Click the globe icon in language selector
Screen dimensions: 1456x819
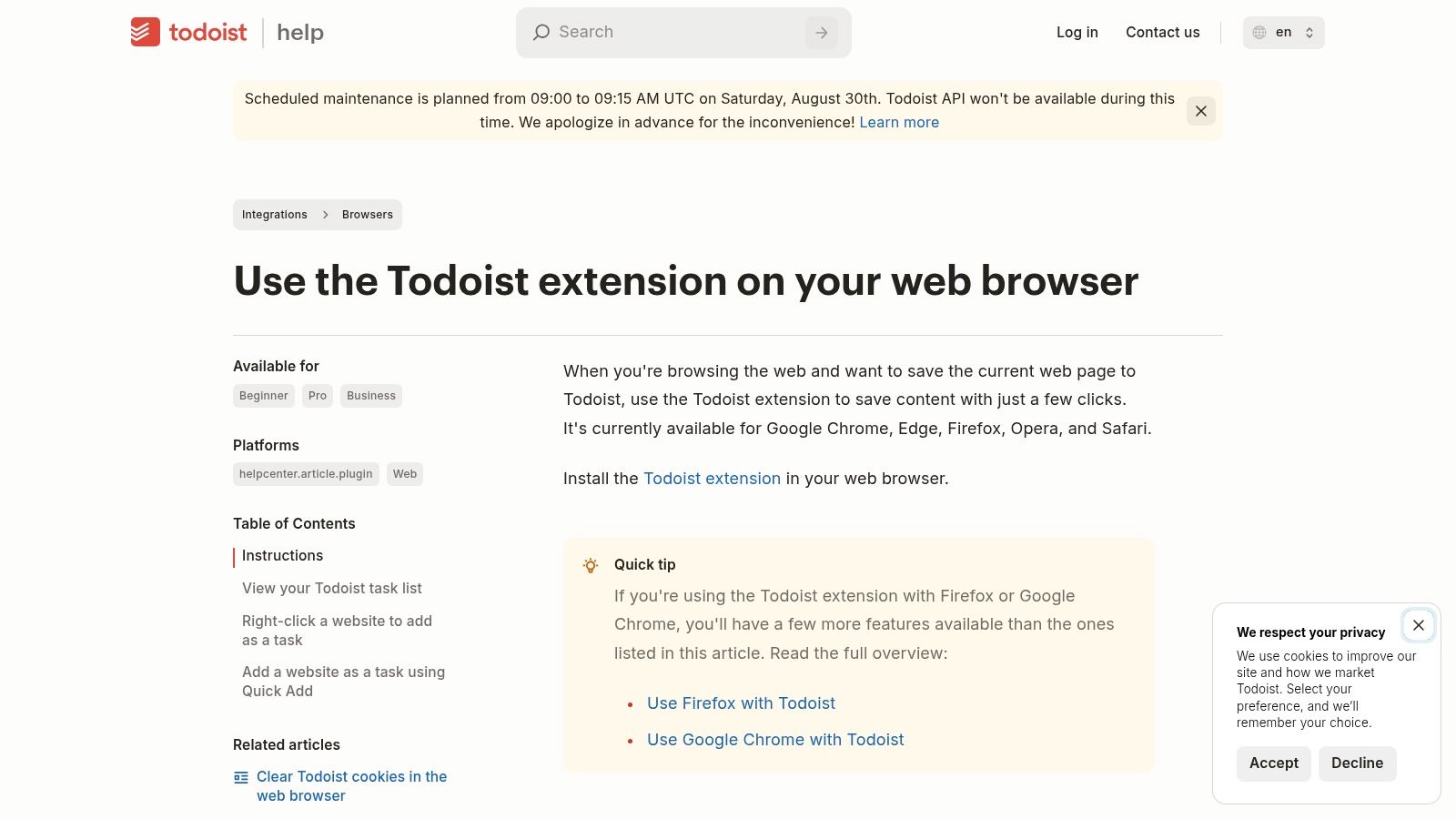(1259, 32)
